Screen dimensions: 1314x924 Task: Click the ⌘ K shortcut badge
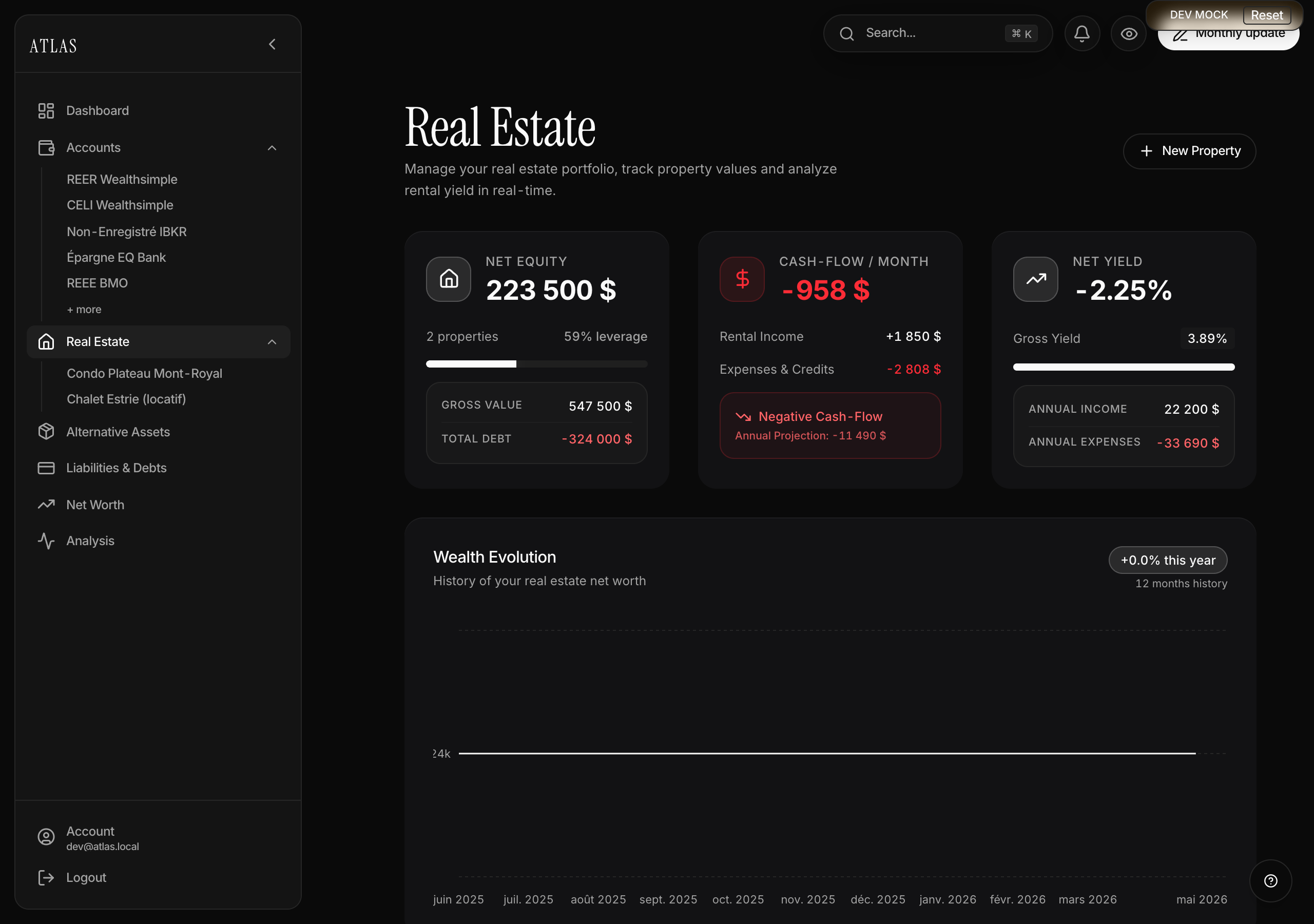click(1021, 33)
